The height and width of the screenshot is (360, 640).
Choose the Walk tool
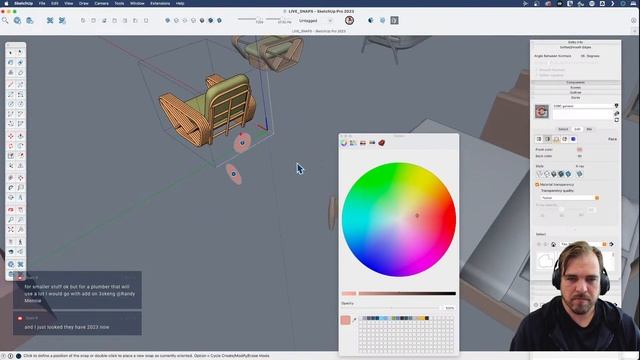(x=20, y=242)
